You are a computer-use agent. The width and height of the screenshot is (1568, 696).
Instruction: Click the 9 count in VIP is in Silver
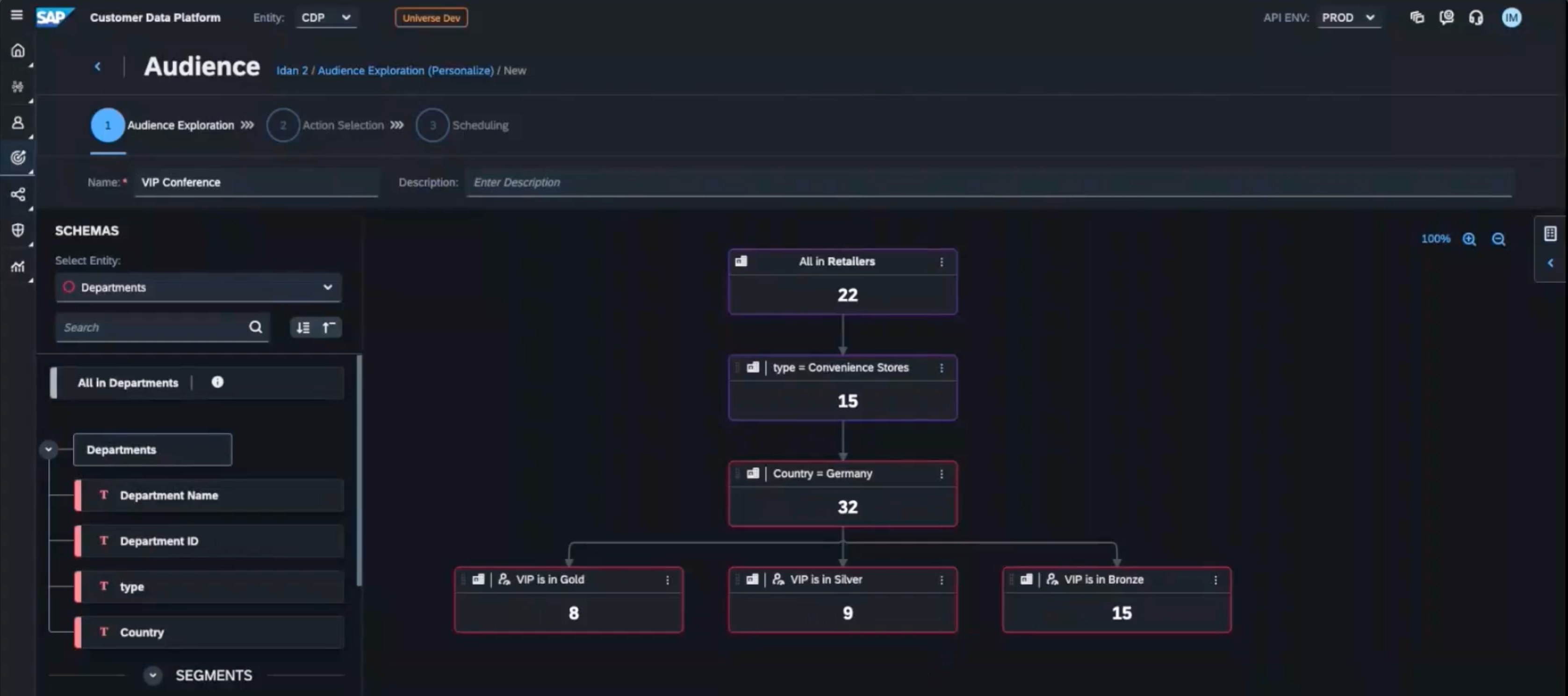tap(847, 613)
